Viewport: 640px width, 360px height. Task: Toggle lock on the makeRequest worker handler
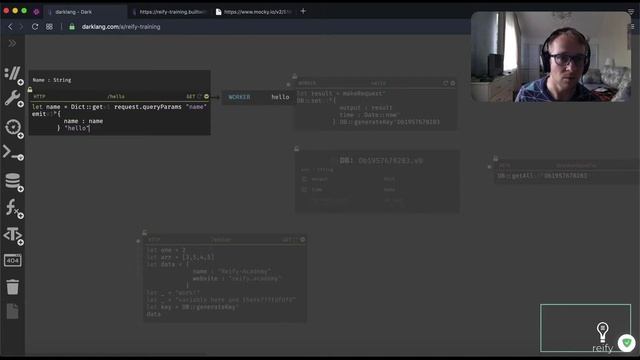(294, 76)
